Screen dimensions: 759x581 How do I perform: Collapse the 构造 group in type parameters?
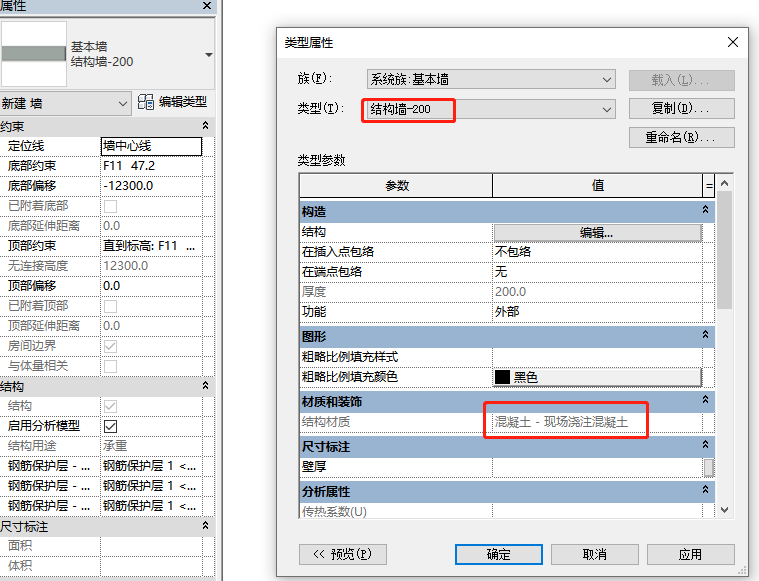705,210
